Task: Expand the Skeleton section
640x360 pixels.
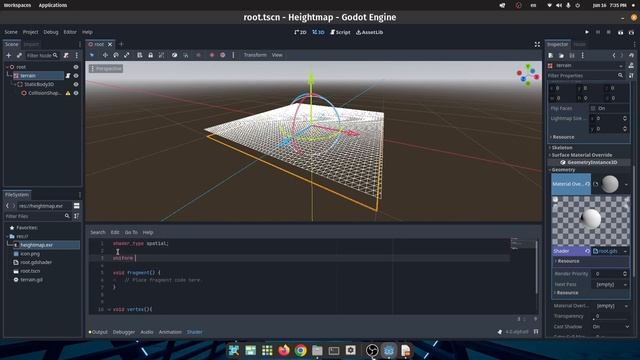Action: coord(562,147)
